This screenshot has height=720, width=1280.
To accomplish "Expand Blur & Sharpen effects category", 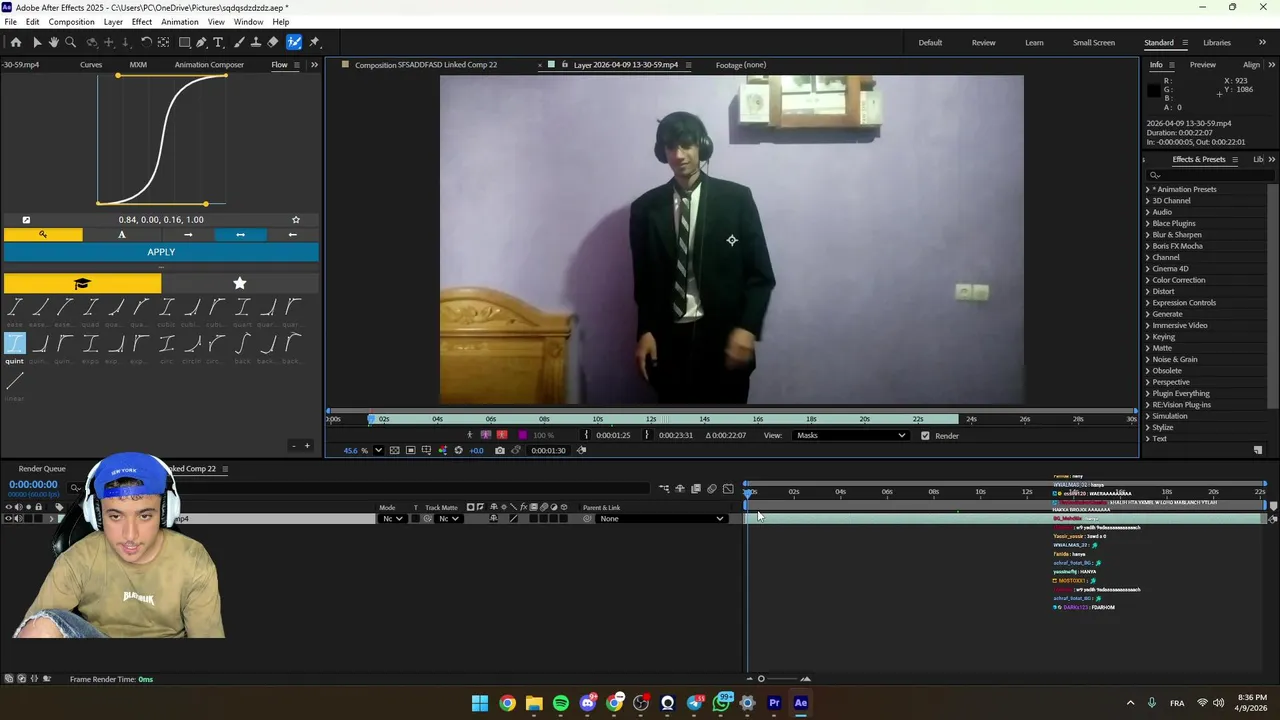I will [1147, 235].
